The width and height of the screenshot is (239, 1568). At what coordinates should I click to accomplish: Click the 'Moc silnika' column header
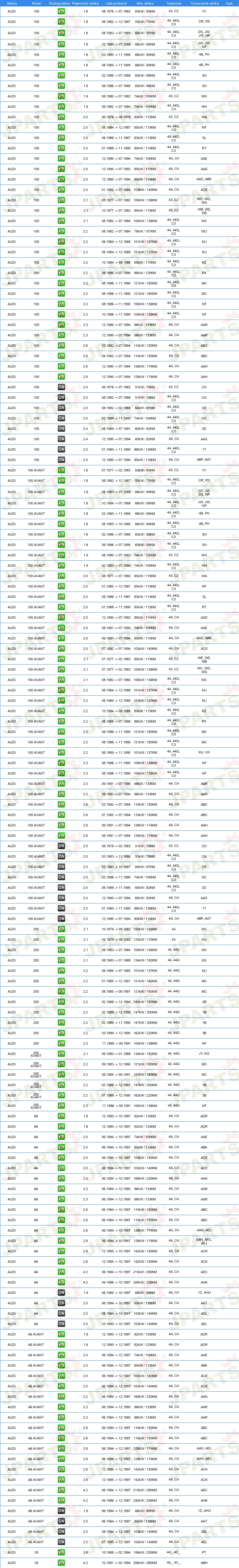[145, 3]
